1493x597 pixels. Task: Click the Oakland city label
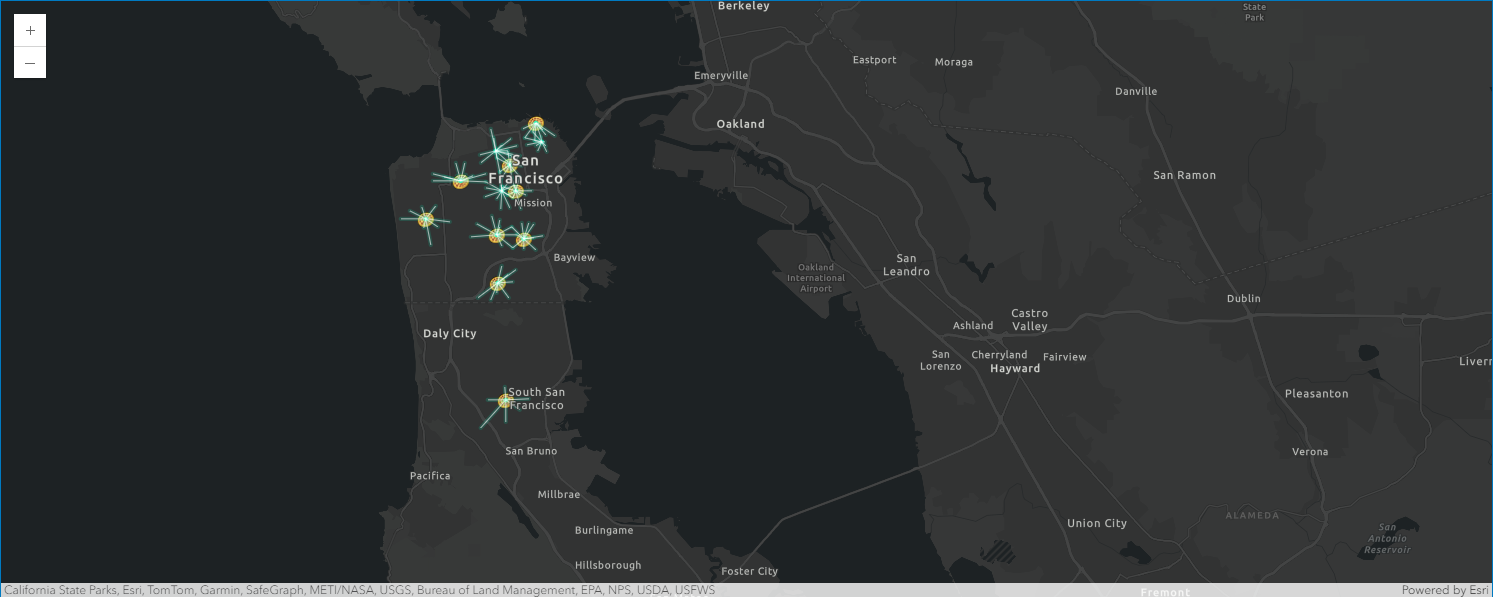pos(740,124)
